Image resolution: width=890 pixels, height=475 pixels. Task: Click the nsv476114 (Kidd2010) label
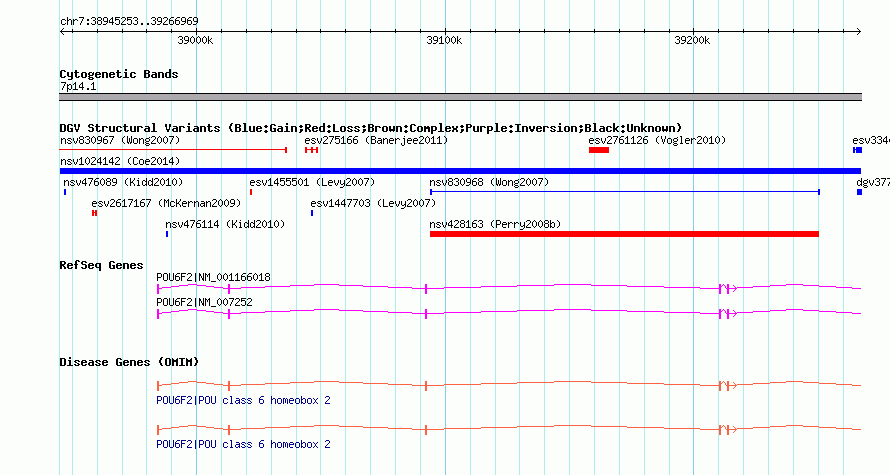[225, 224]
